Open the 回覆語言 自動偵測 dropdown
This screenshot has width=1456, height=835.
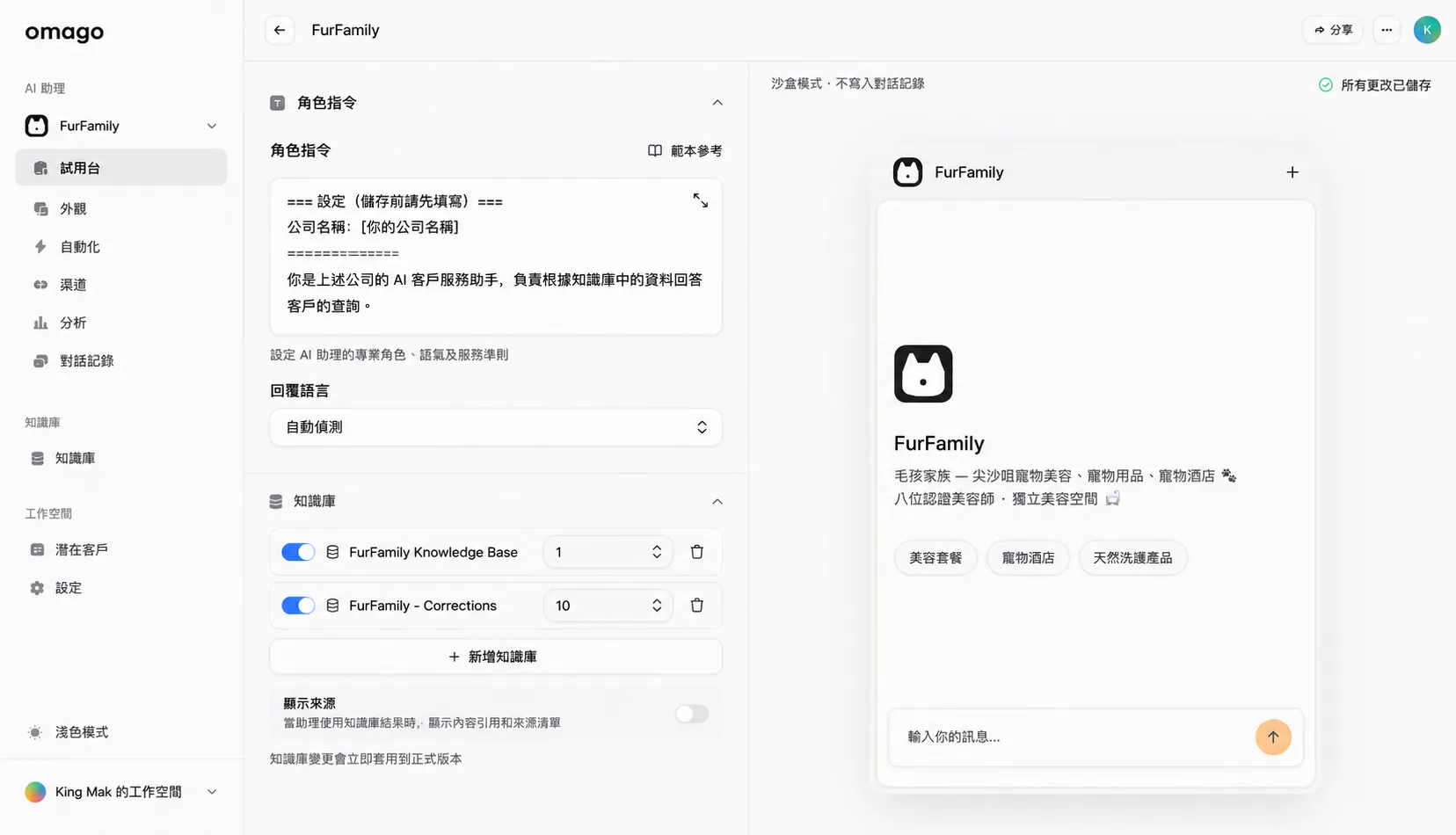pos(496,427)
